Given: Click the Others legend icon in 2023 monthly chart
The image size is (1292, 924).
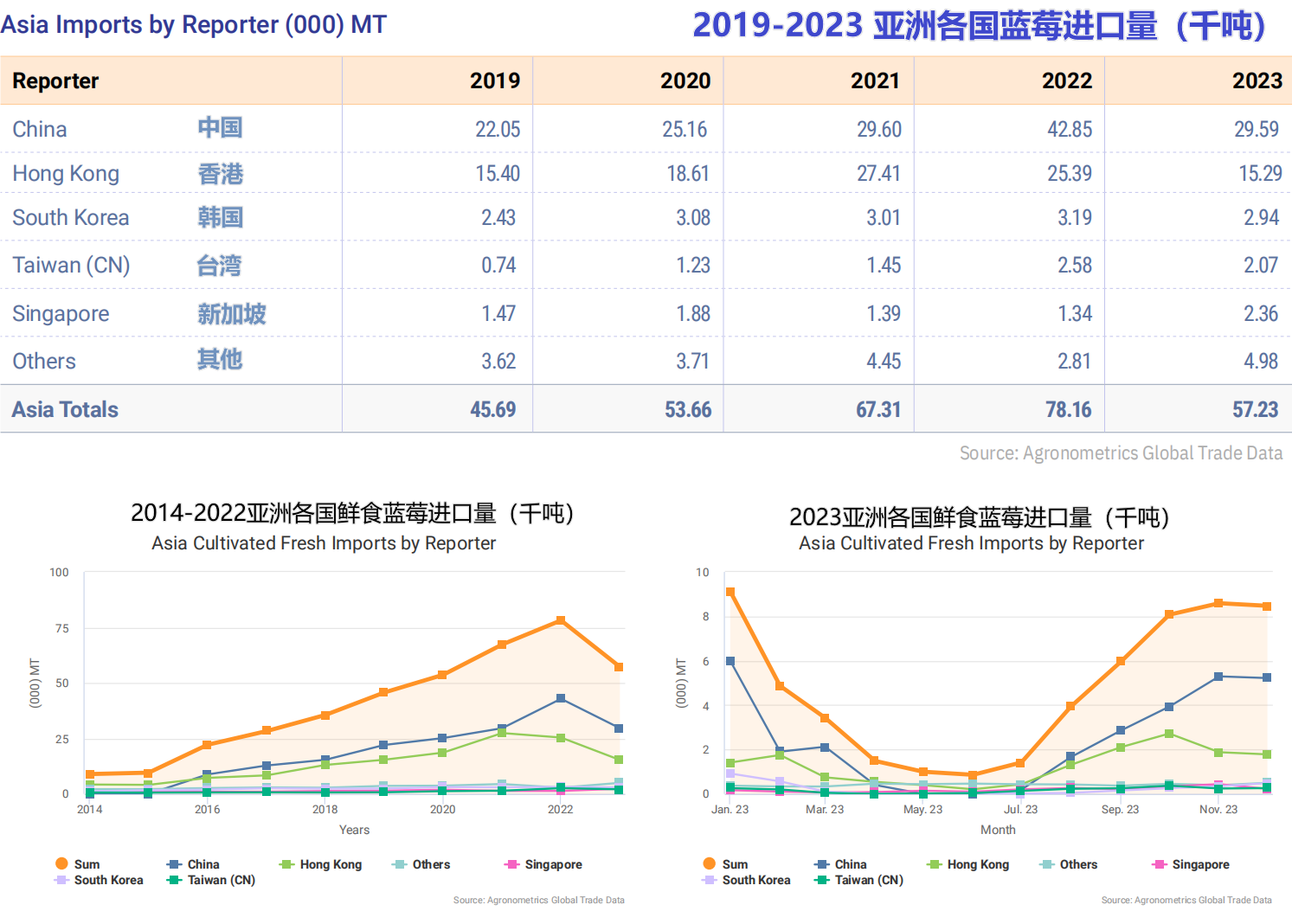Looking at the screenshot, I should [x=1046, y=864].
